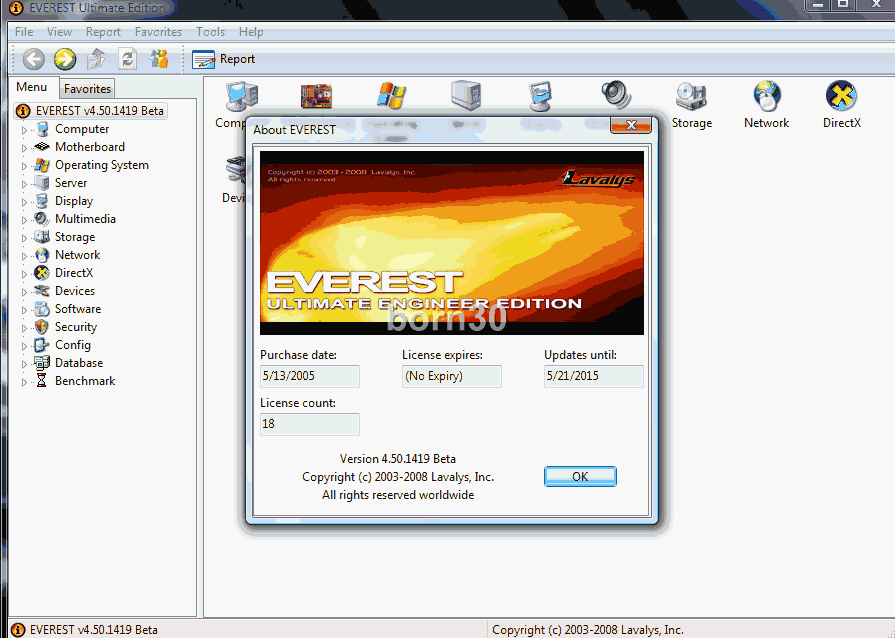Expand the Storage tree node arrow

click(x=24, y=238)
